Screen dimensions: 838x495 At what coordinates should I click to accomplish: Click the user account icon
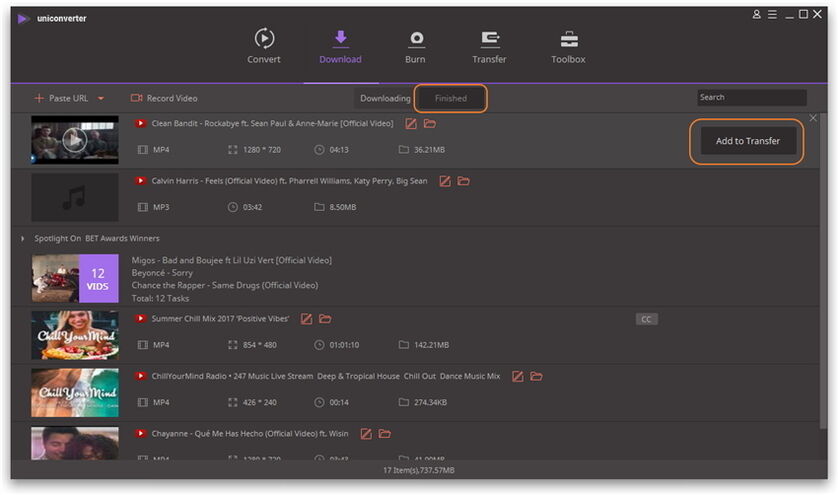pos(757,15)
